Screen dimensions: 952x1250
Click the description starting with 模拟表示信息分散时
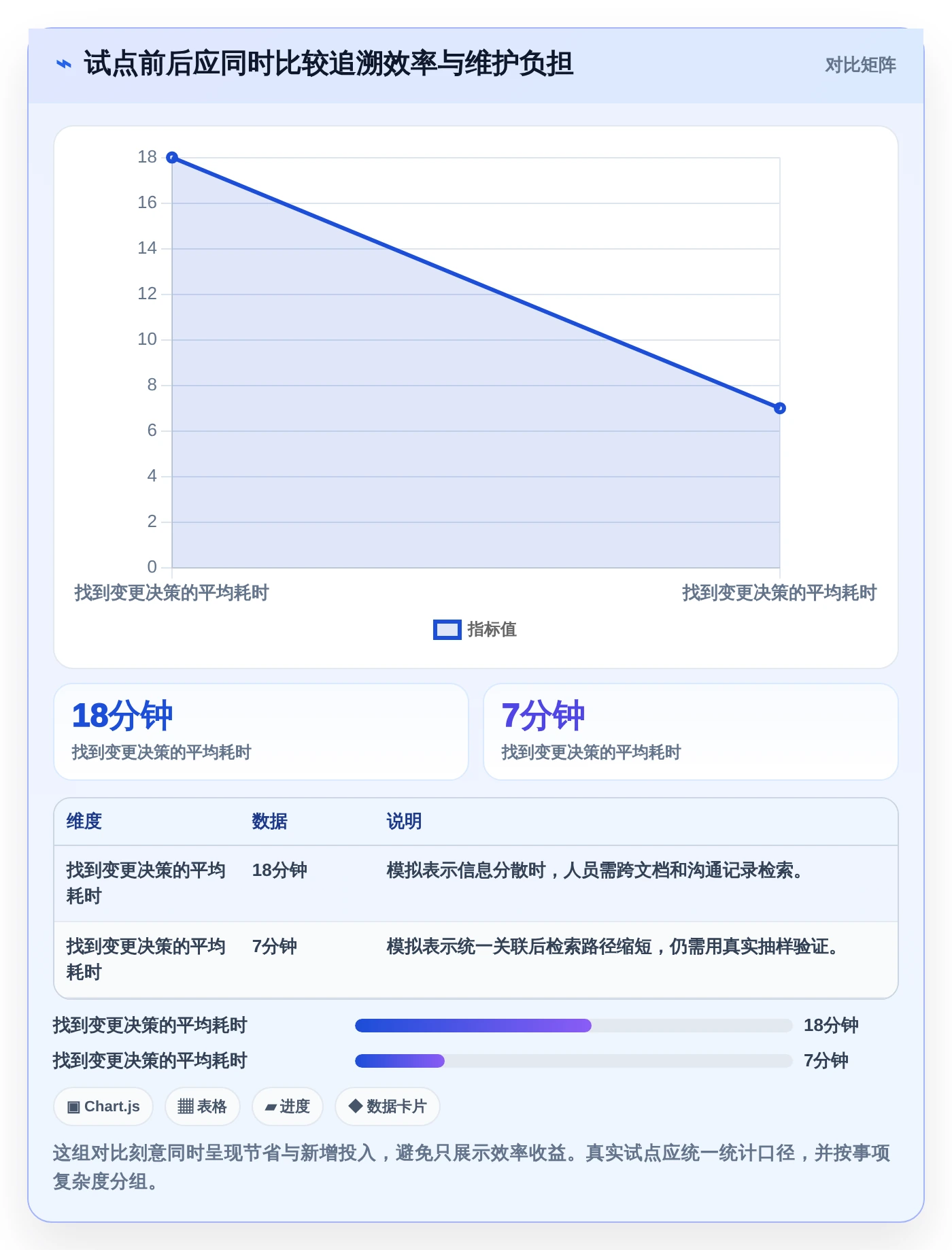(595, 871)
